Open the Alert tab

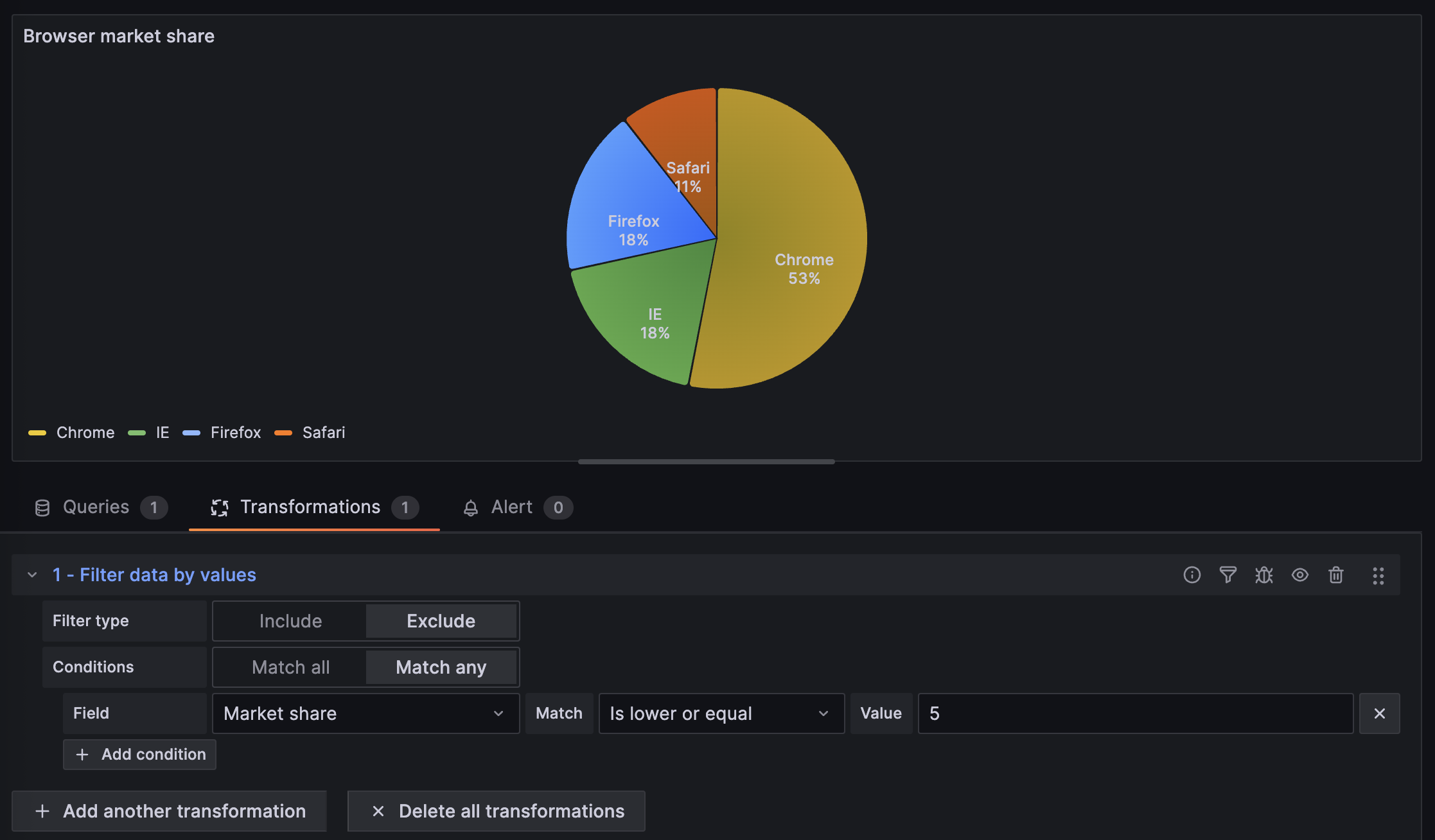pyautogui.click(x=512, y=507)
